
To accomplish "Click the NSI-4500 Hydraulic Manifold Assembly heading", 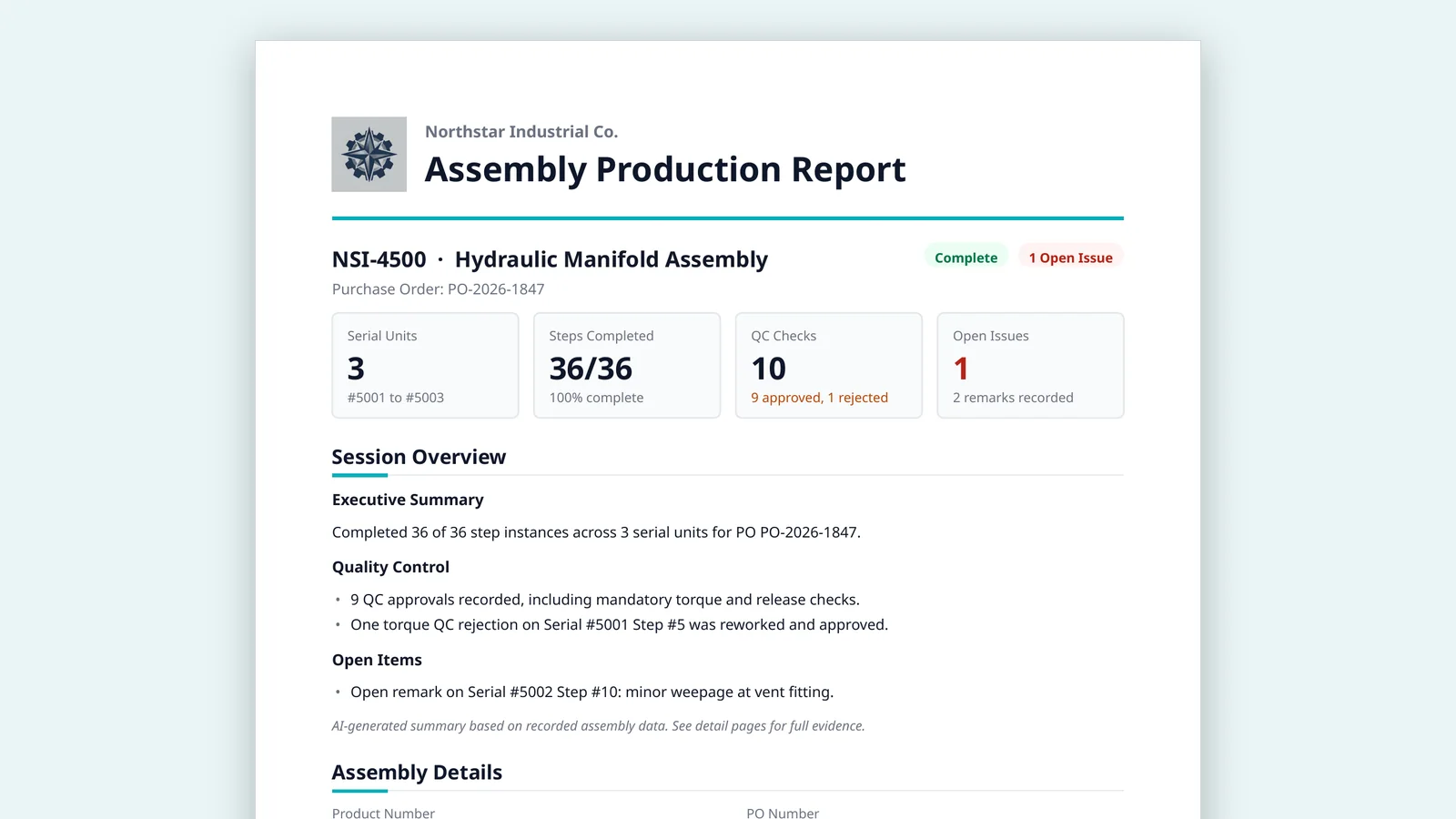I will [x=550, y=259].
